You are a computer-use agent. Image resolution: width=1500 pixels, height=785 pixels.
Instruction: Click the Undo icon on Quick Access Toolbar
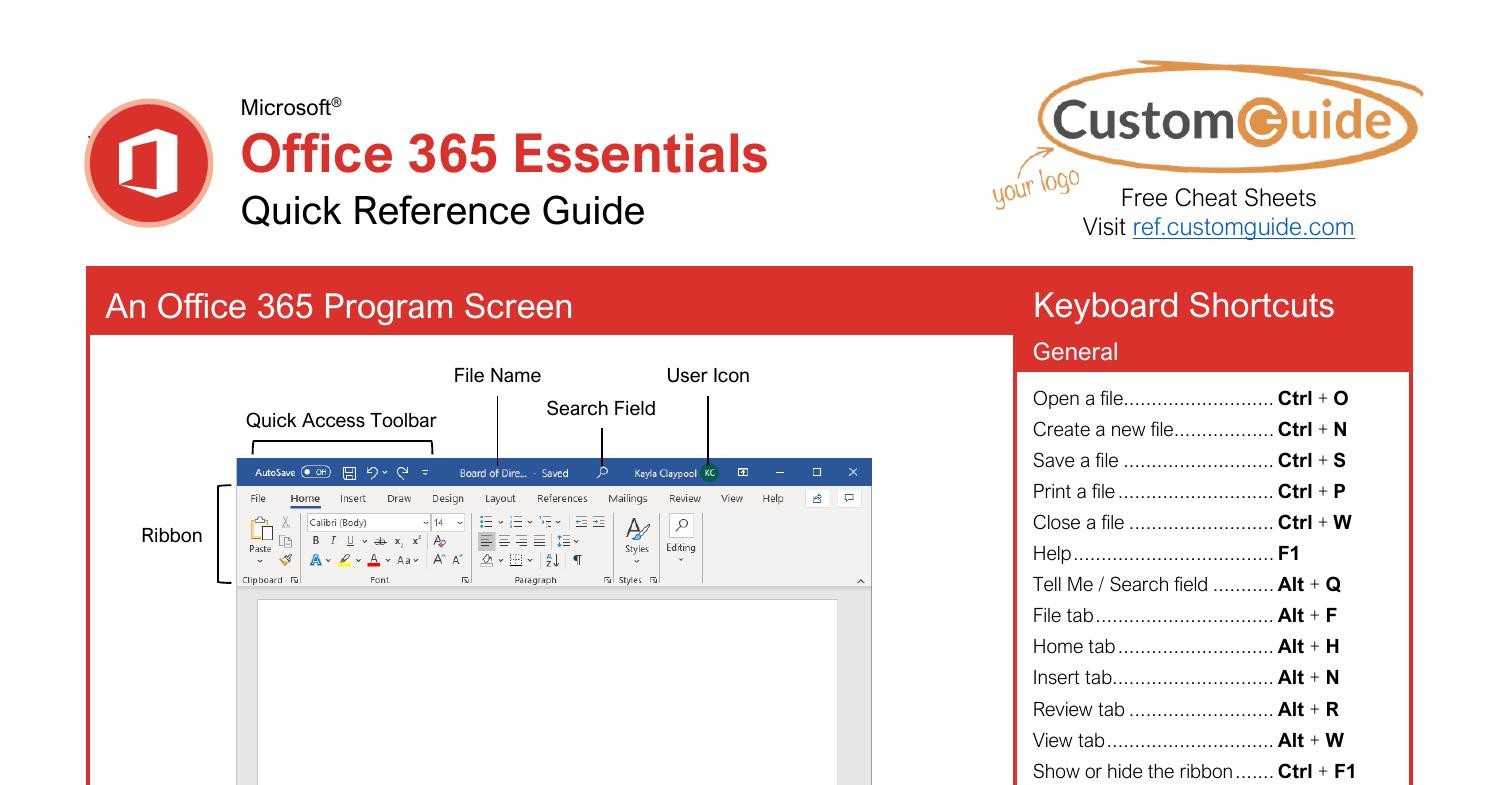pyautogui.click(x=372, y=473)
